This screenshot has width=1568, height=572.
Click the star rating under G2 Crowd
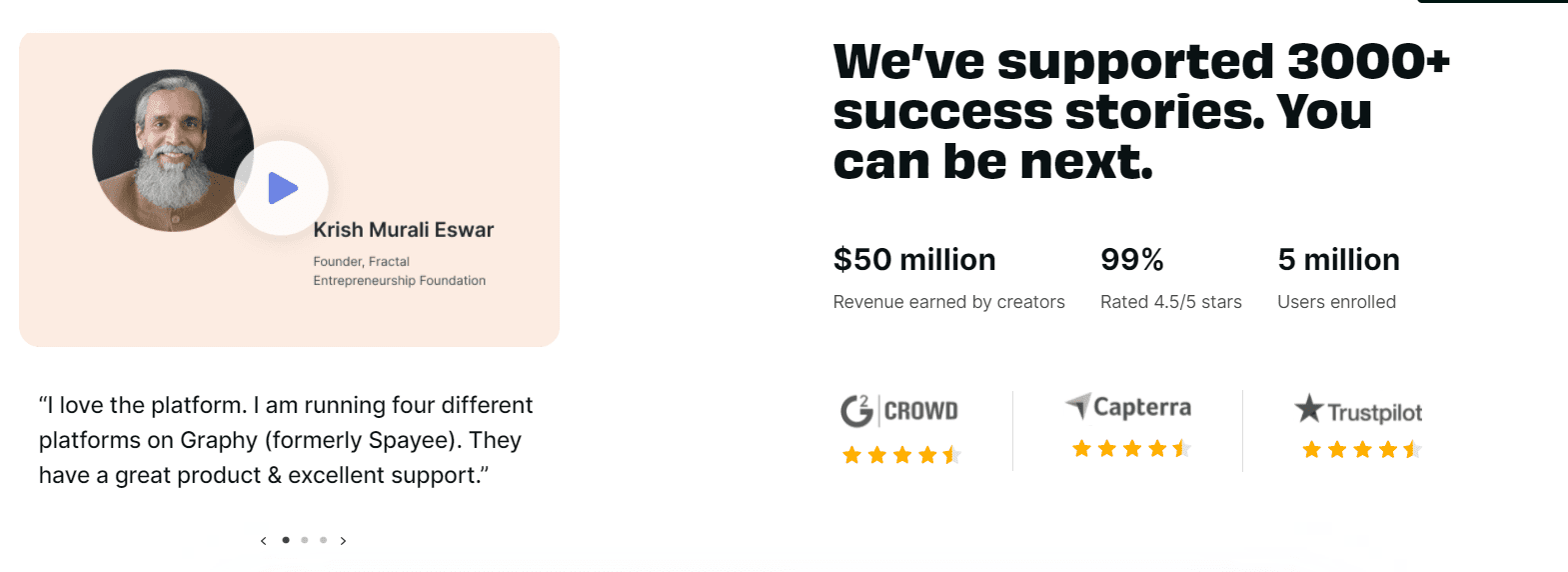point(901,456)
